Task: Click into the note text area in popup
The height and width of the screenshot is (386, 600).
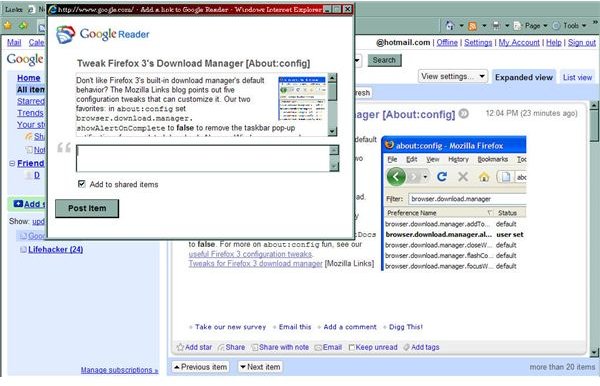Action: coord(203,158)
